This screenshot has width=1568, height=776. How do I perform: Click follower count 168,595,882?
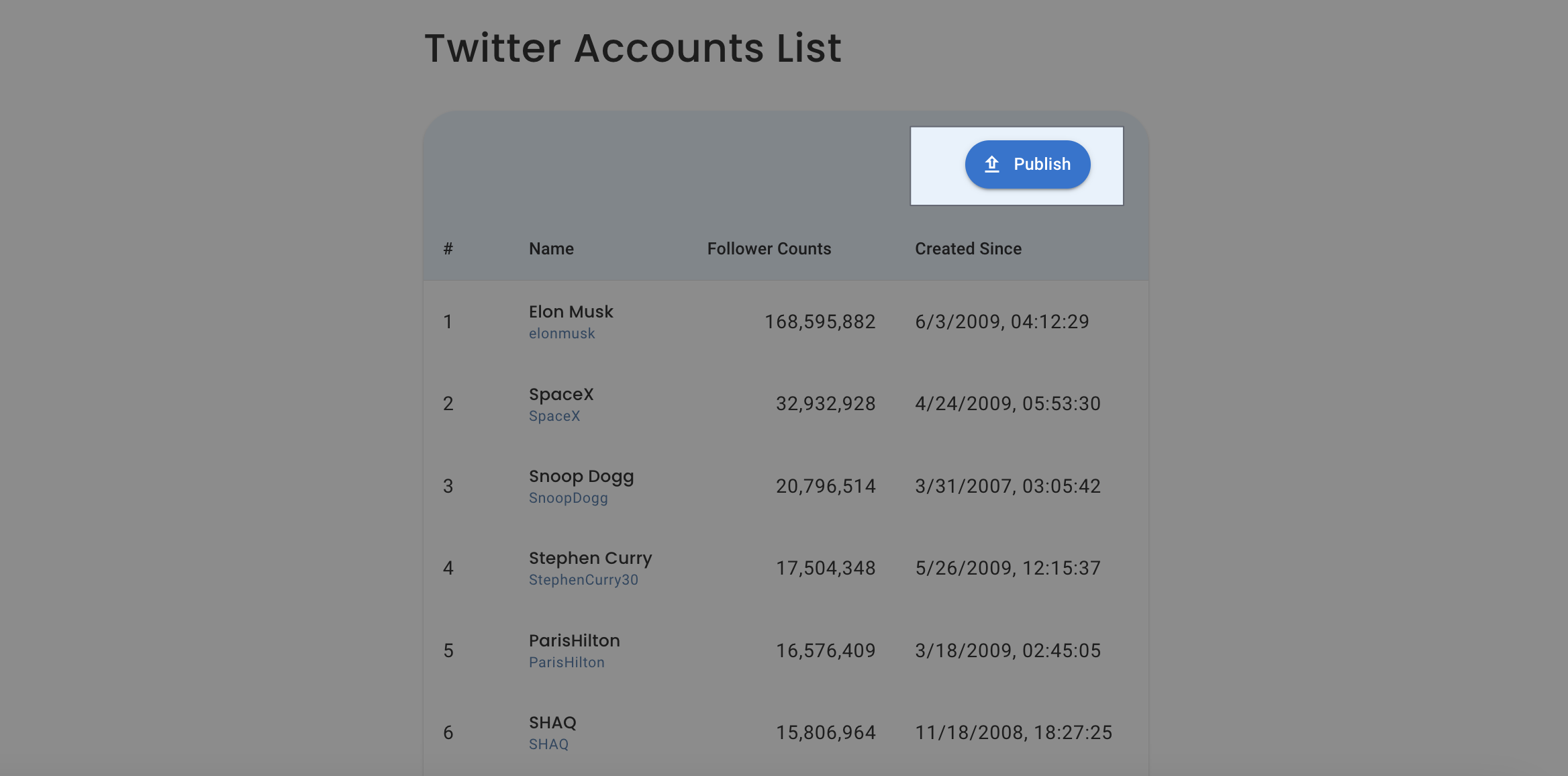pos(820,322)
